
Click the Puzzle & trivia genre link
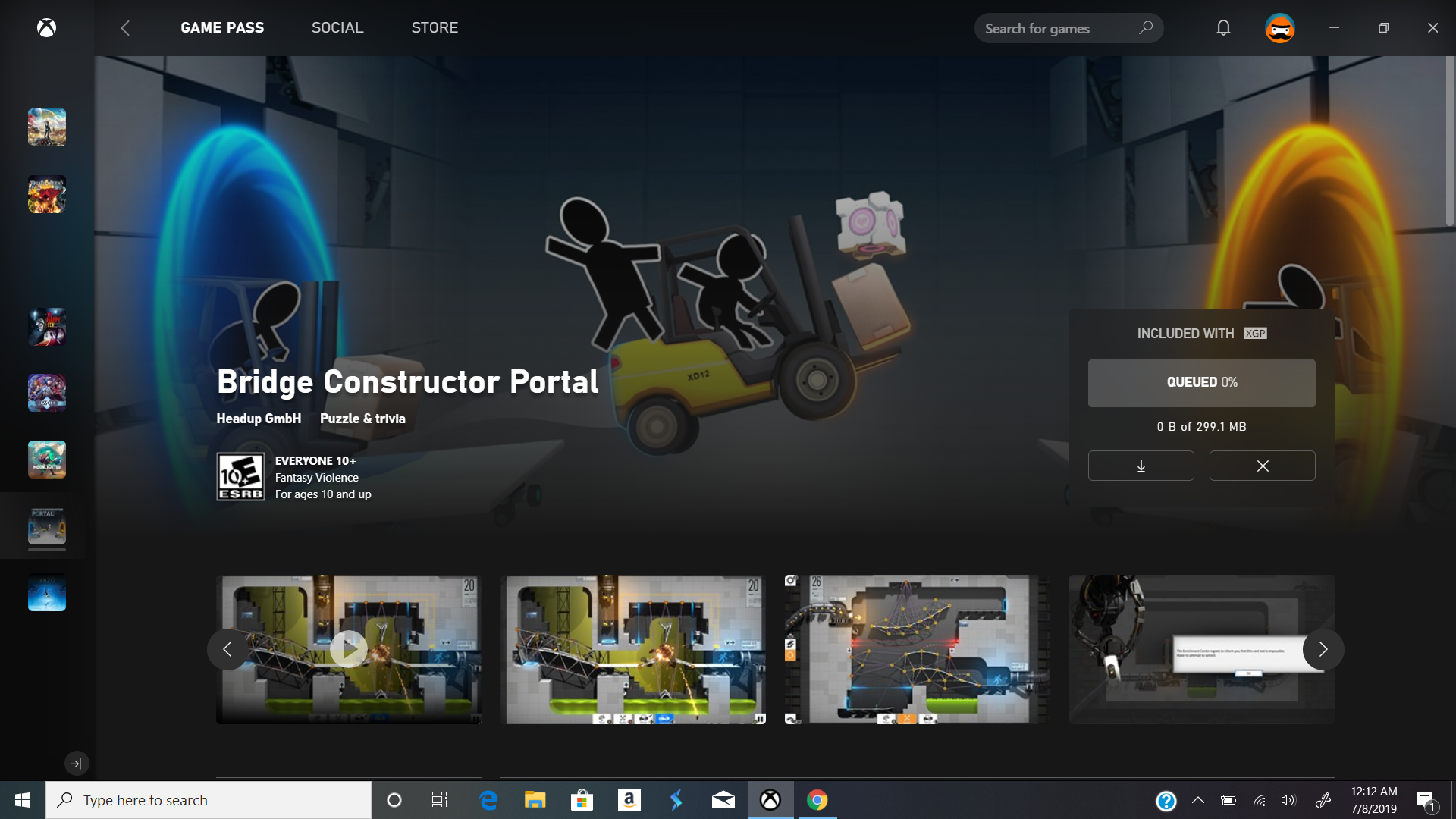(362, 419)
